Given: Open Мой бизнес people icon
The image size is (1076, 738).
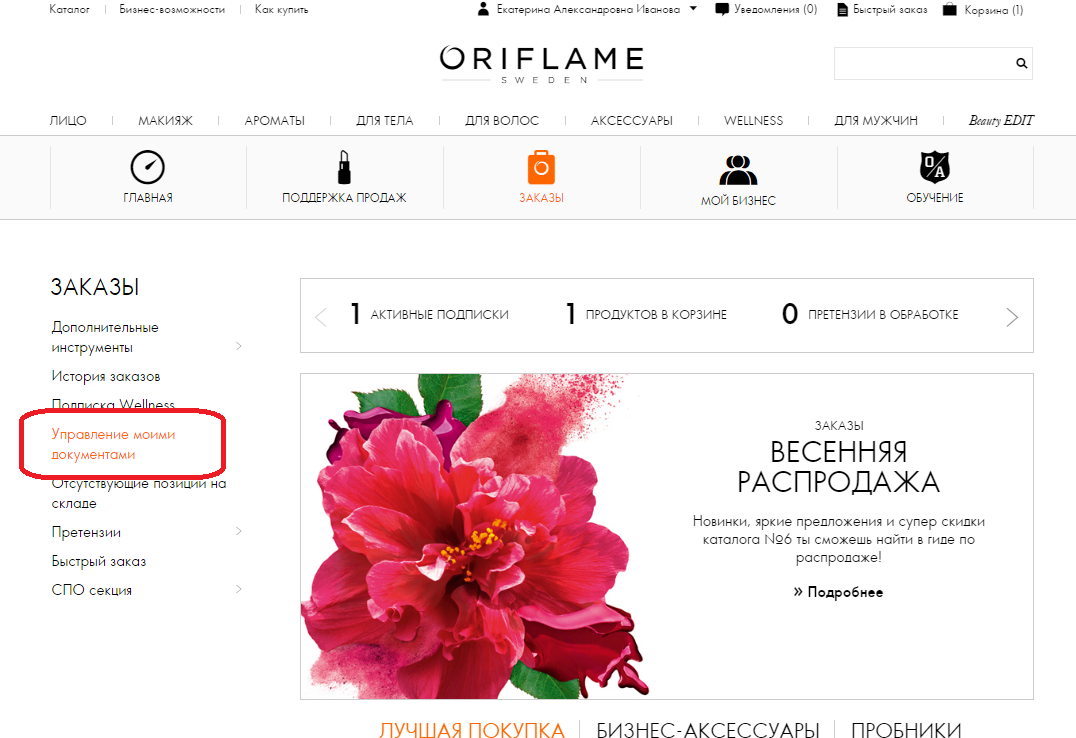Looking at the screenshot, I should point(738,170).
